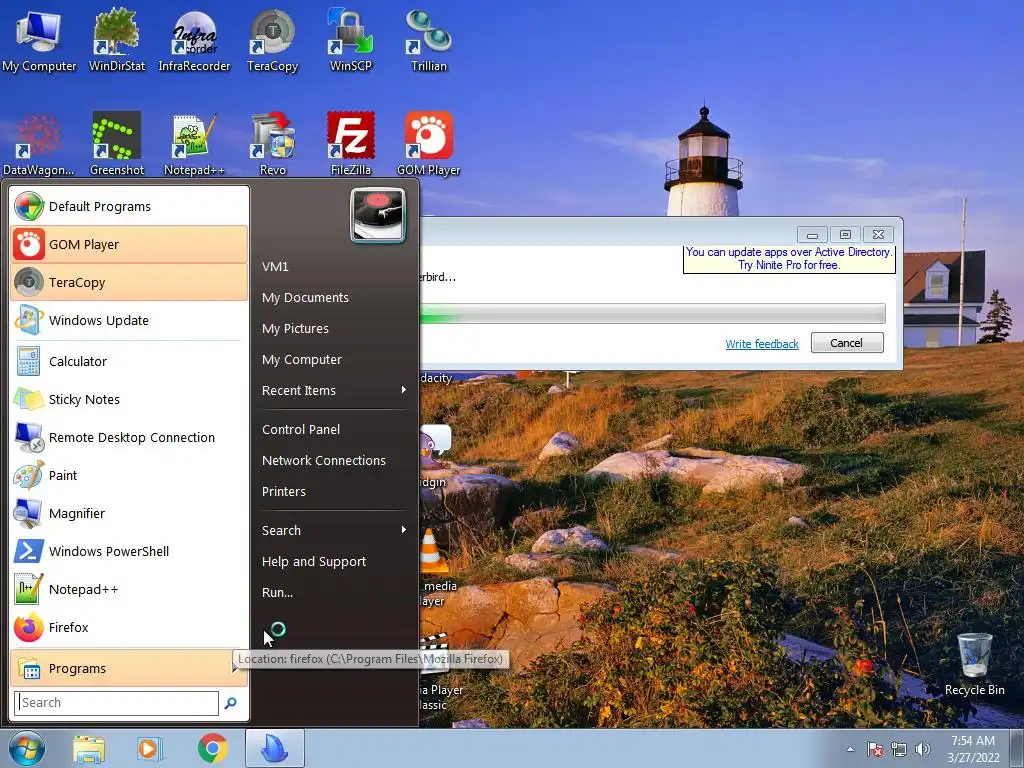
Task: Open My Computer in Start menu right pane
Action: tap(334, 359)
